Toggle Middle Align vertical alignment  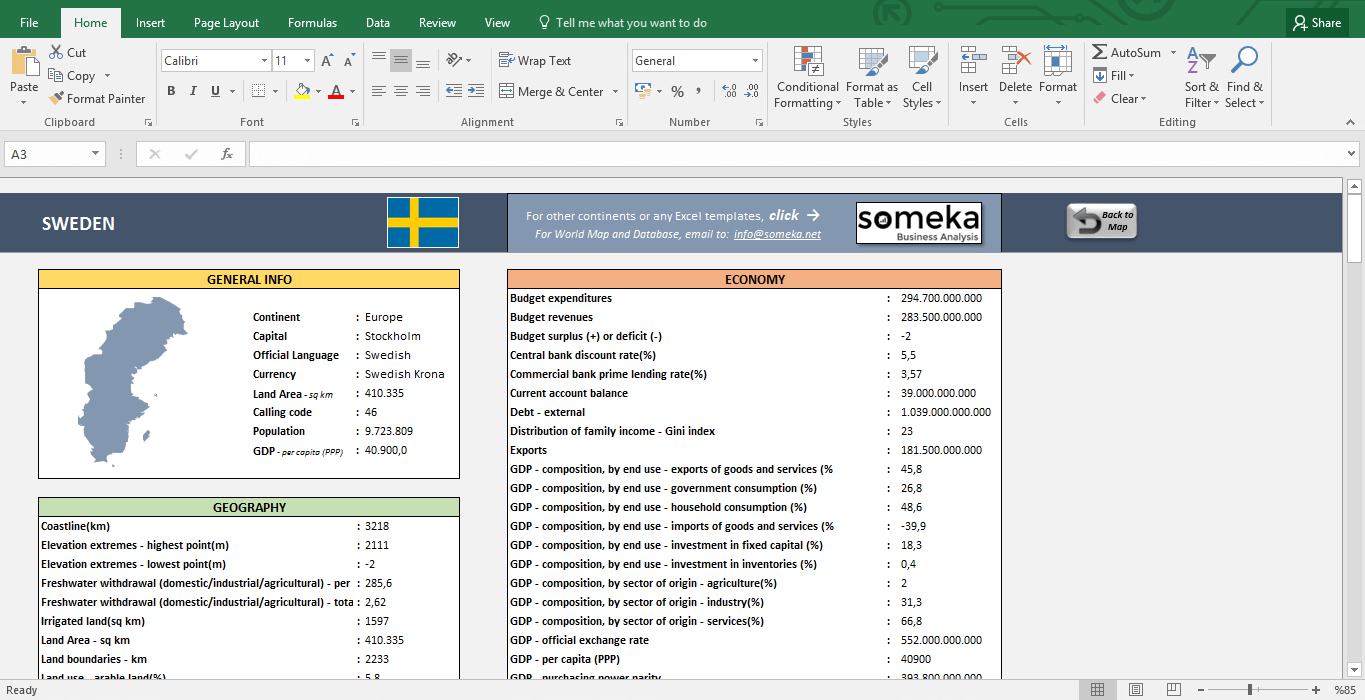[401, 61]
